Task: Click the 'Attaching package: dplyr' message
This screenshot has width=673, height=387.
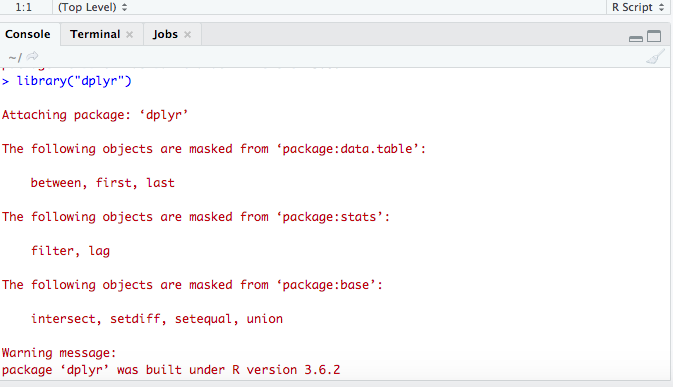Action: (95, 115)
